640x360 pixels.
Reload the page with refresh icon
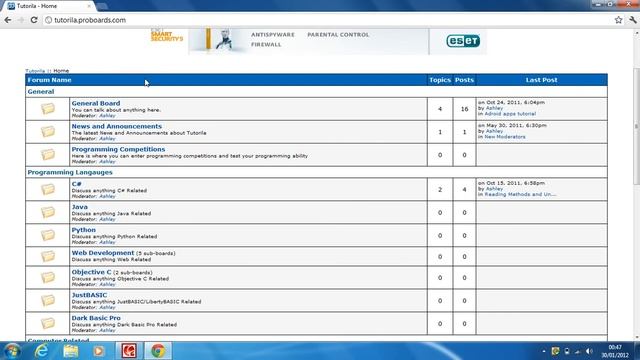(34, 20)
